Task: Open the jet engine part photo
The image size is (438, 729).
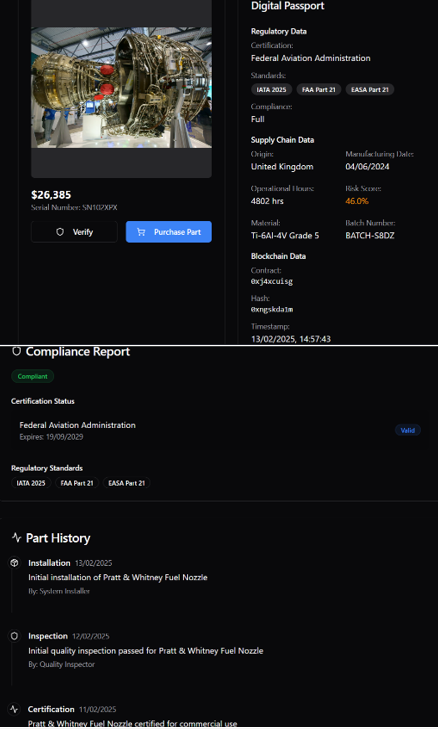Action: click(x=121, y=87)
